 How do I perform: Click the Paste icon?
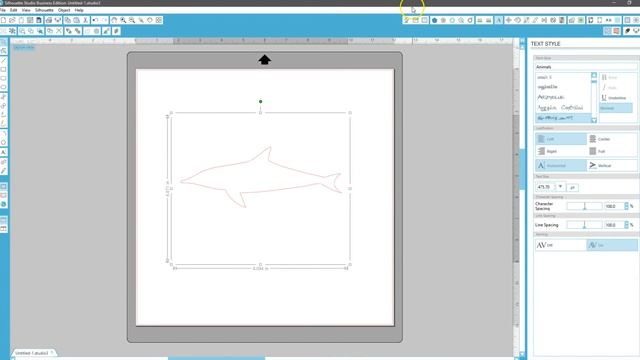coord(76,20)
